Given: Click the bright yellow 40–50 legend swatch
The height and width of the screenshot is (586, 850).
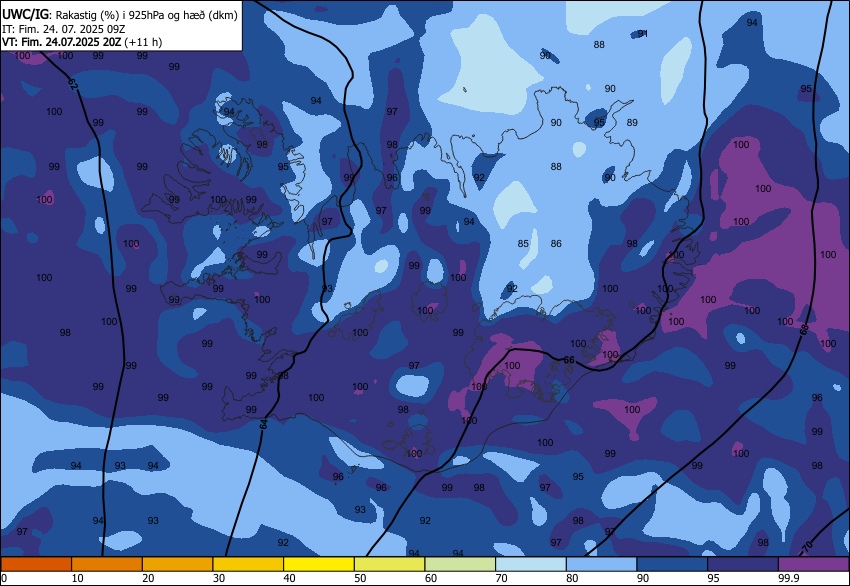Looking at the screenshot, I should 319,564.
